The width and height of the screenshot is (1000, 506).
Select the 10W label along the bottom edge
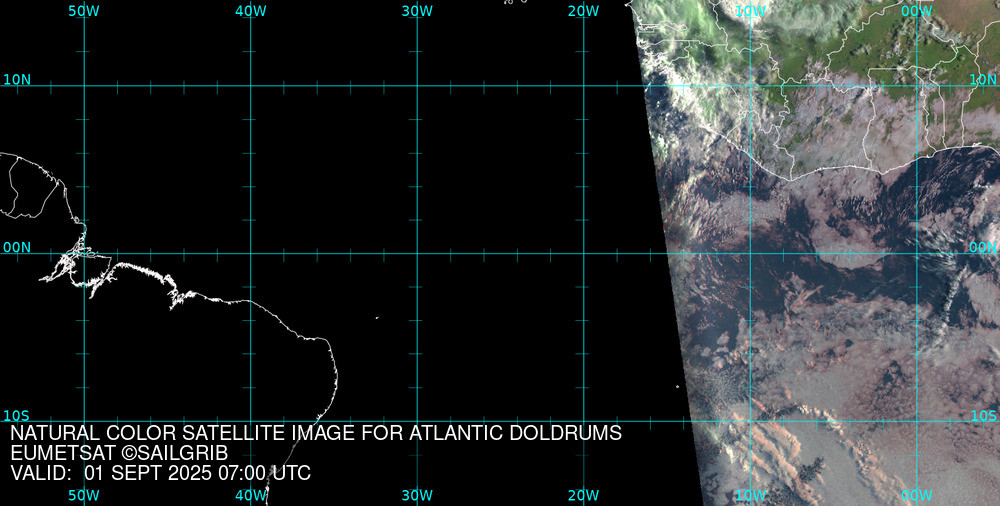click(750, 495)
